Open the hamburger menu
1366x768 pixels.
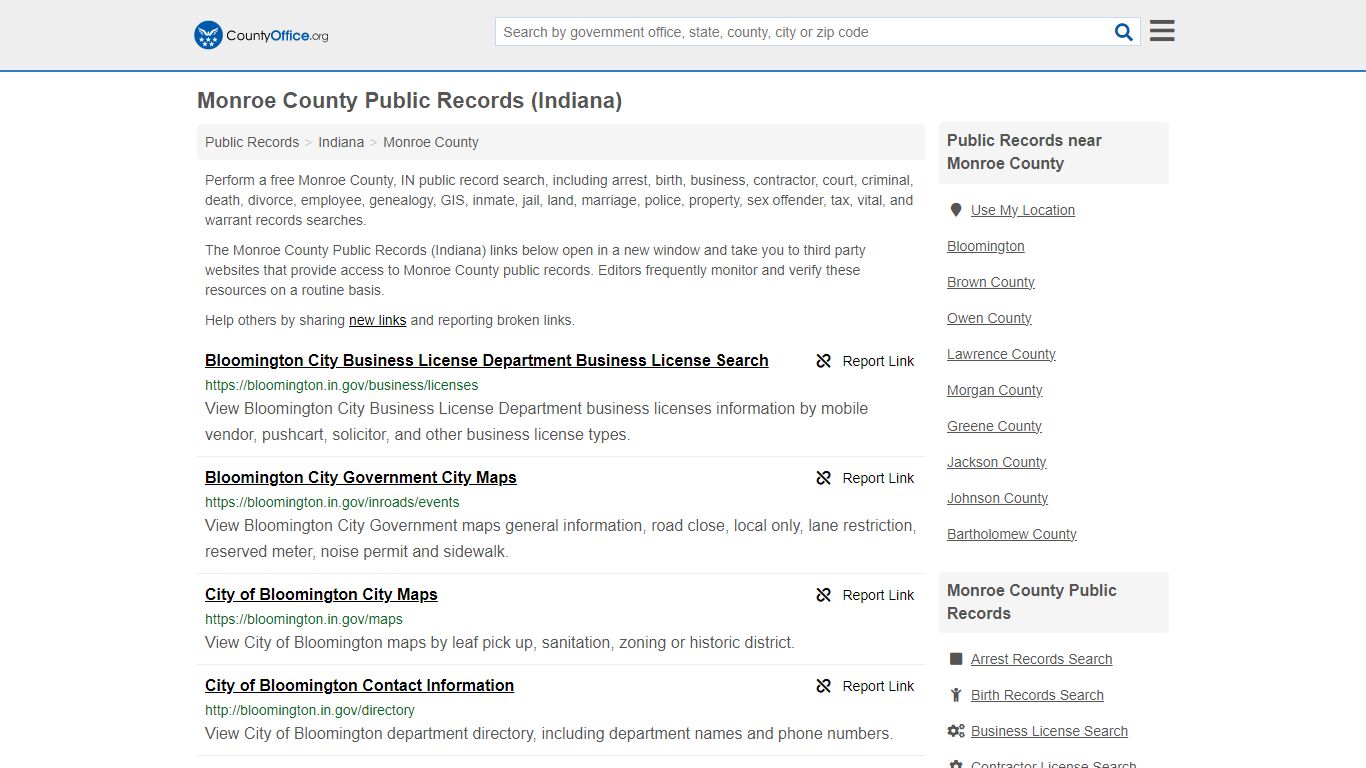[x=1162, y=31]
